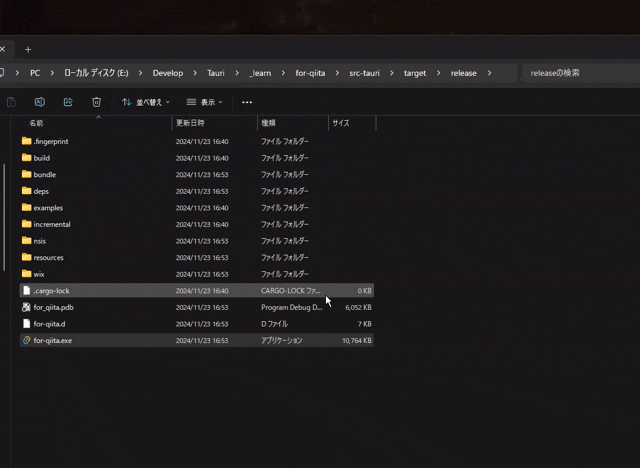This screenshot has width=640, height=468.
Task: Close the current Explorer tab
Action: pos(3,49)
